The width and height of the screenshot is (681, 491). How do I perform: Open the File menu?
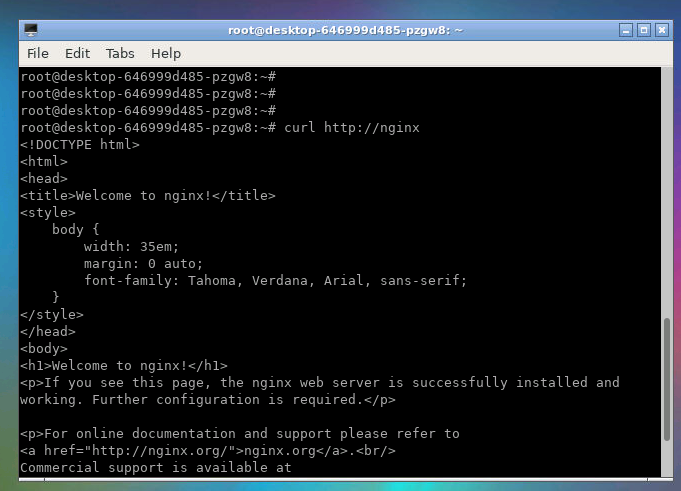point(38,53)
